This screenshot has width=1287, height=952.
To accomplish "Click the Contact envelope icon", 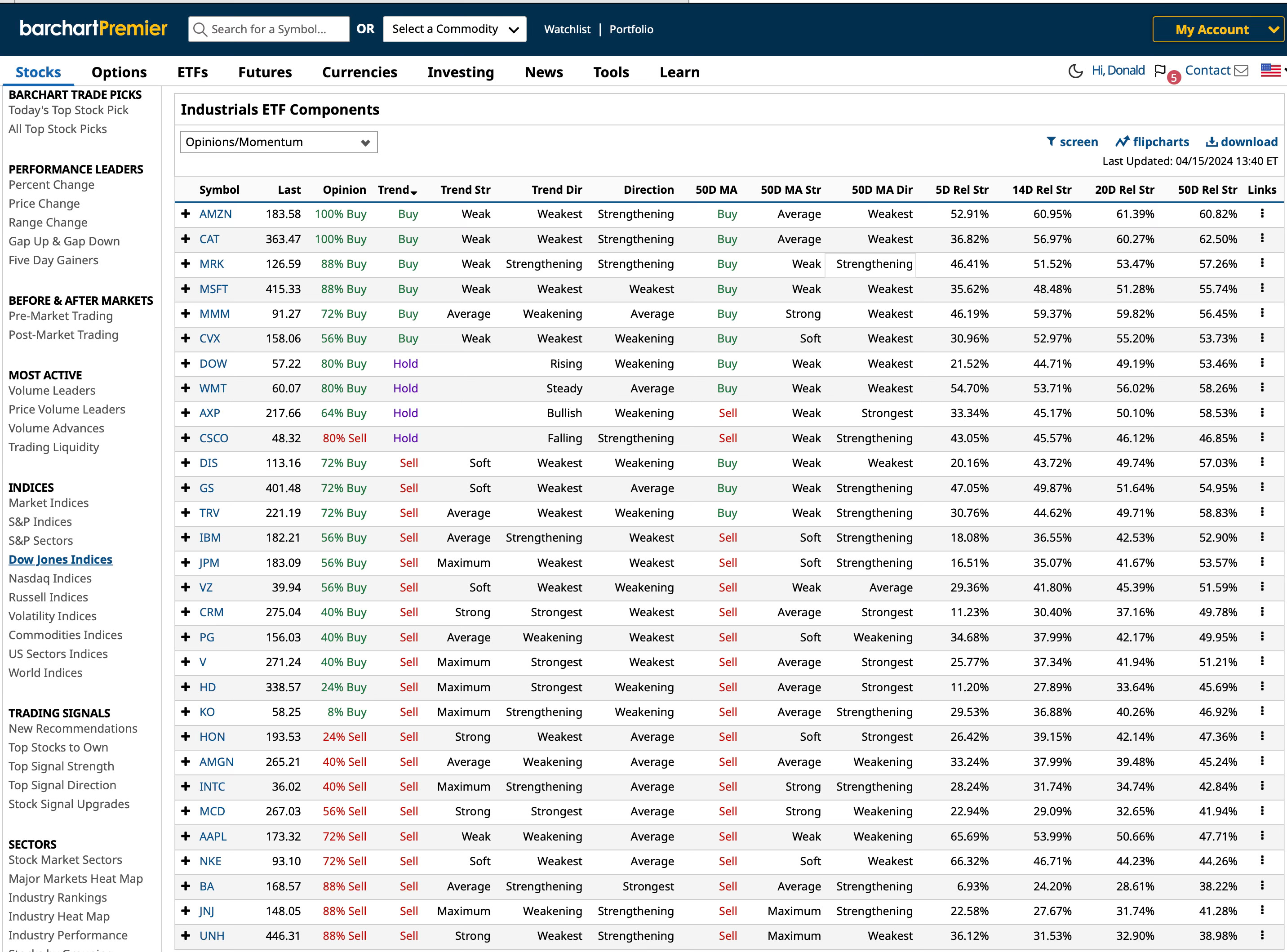I will (x=1242, y=71).
